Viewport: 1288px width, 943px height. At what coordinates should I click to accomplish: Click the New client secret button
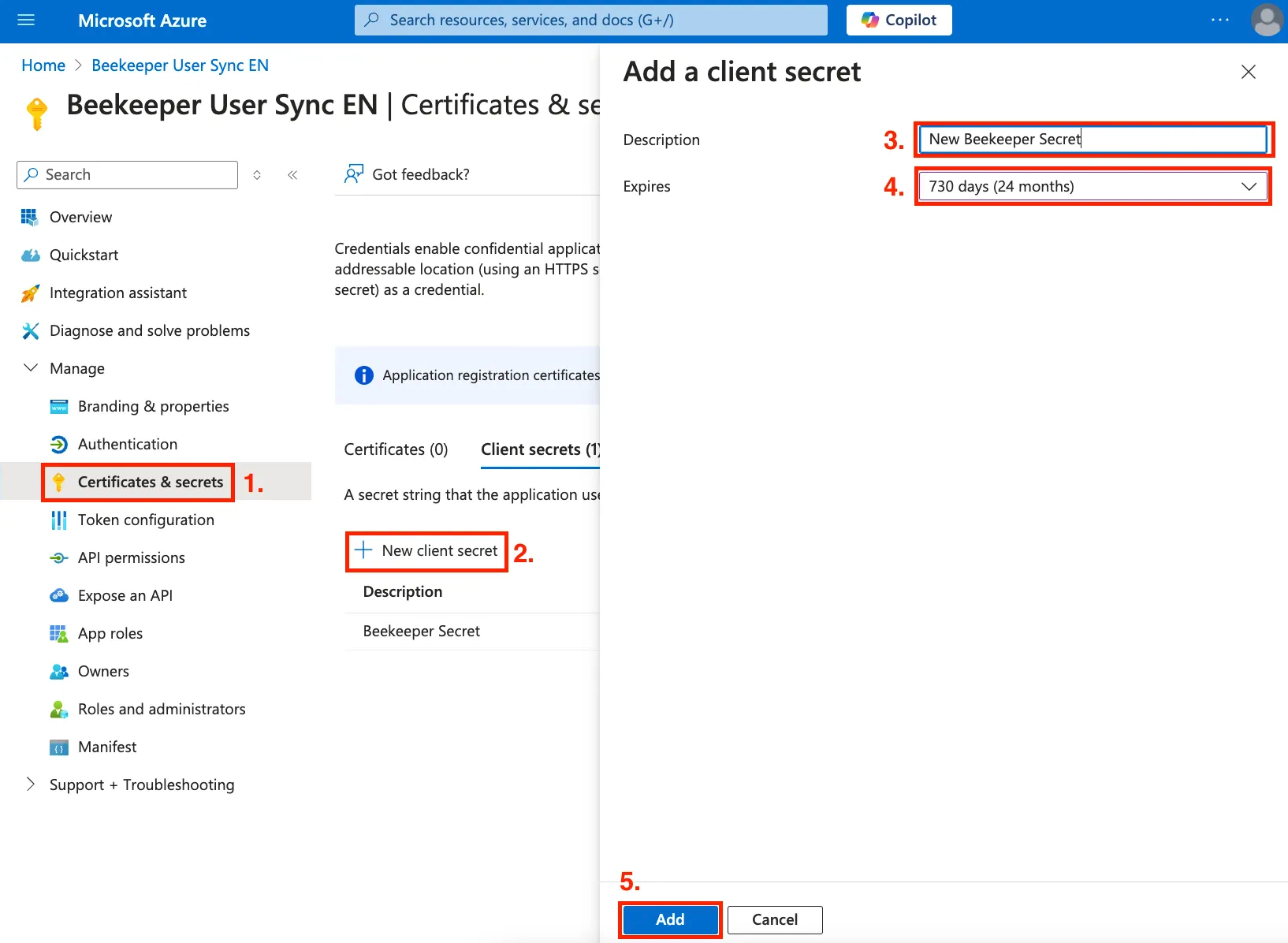426,551
